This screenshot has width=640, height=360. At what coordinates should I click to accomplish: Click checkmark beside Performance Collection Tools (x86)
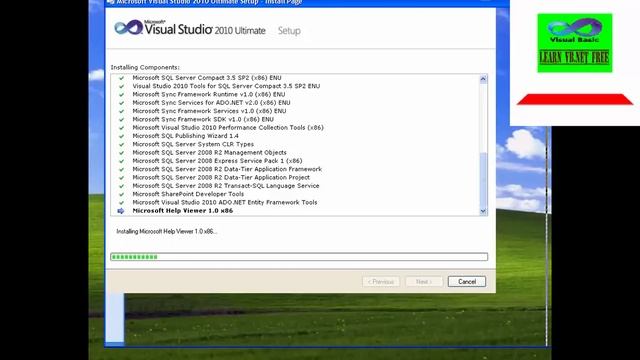(x=121, y=128)
